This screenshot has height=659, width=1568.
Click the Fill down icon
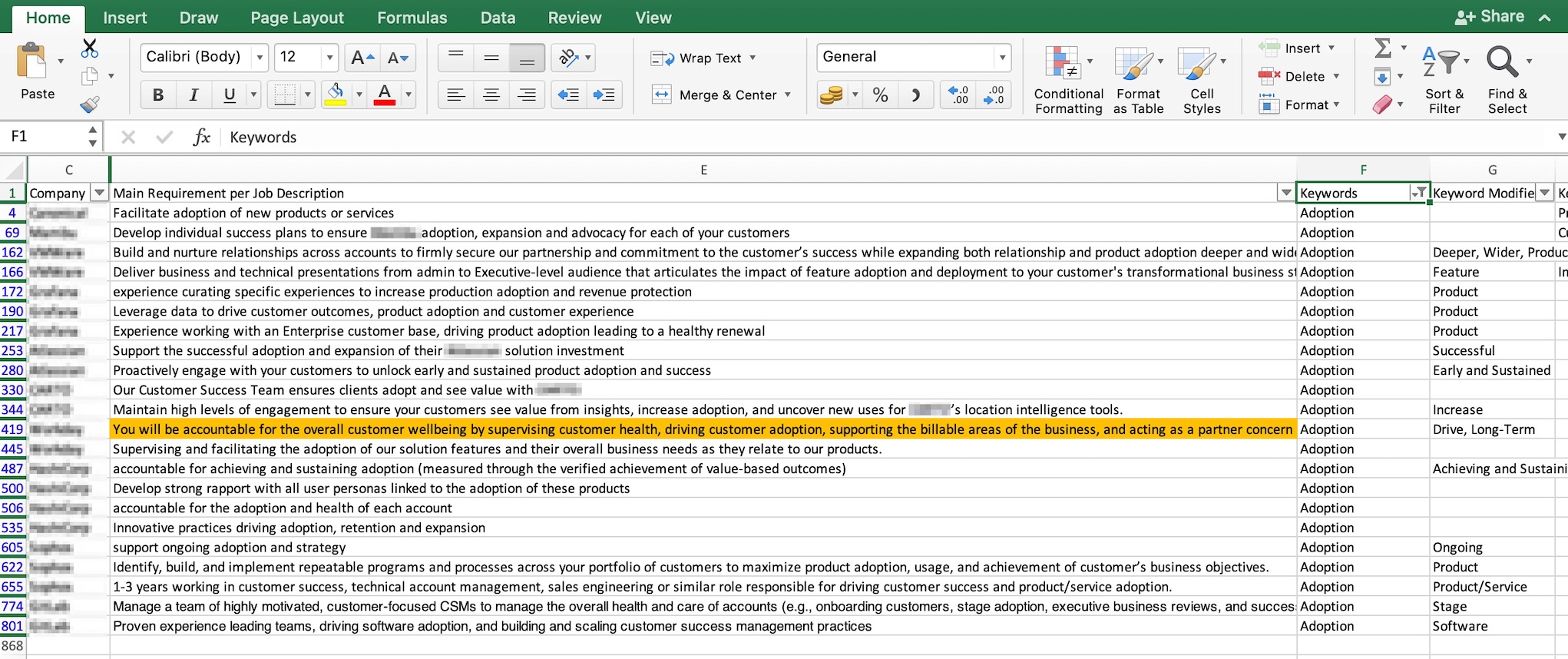click(1382, 77)
